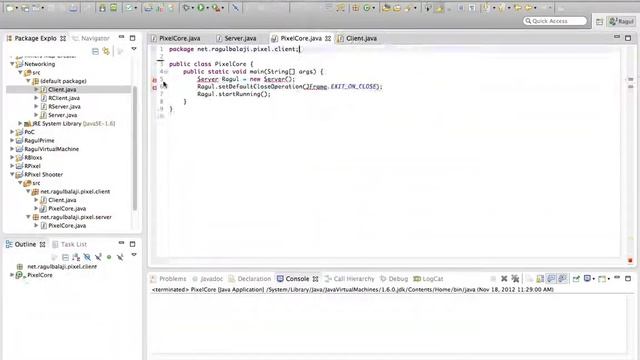
Task: Collapse the Networking project
Action: 12,64
